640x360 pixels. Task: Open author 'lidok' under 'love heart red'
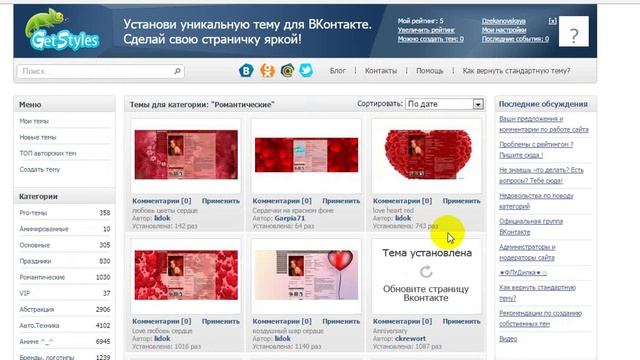(x=403, y=218)
